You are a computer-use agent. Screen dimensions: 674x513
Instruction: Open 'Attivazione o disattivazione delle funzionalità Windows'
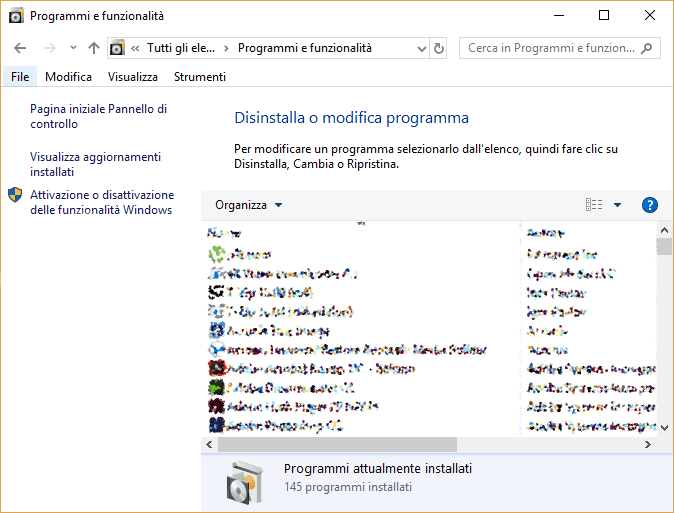(102, 202)
